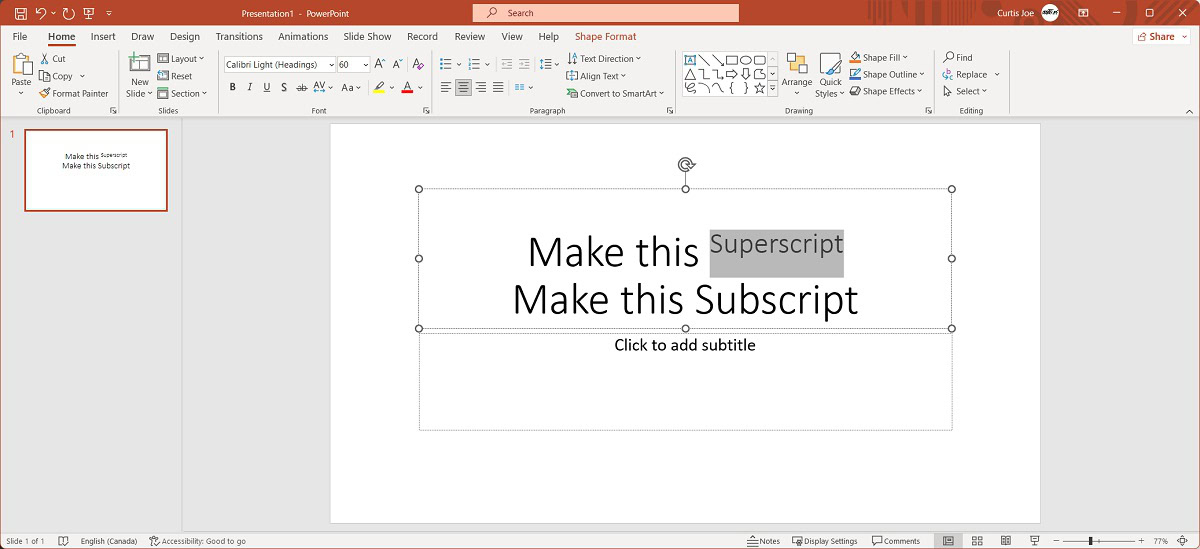Click the Format Painter tool
Image resolution: width=1200 pixels, height=549 pixels.
(x=73, y=93)
